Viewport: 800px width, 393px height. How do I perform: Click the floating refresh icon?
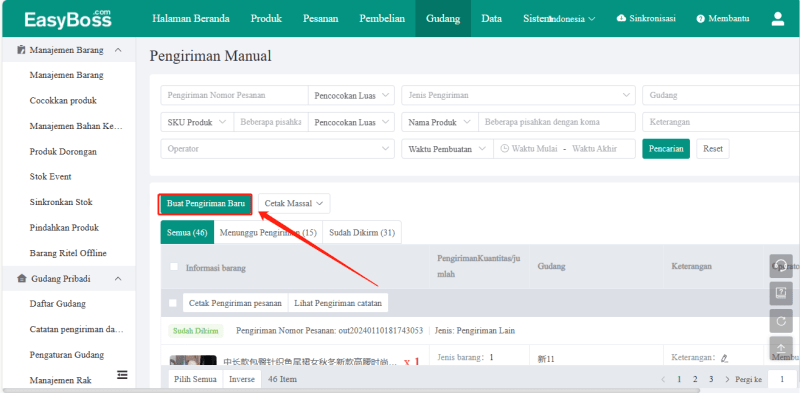781,321
